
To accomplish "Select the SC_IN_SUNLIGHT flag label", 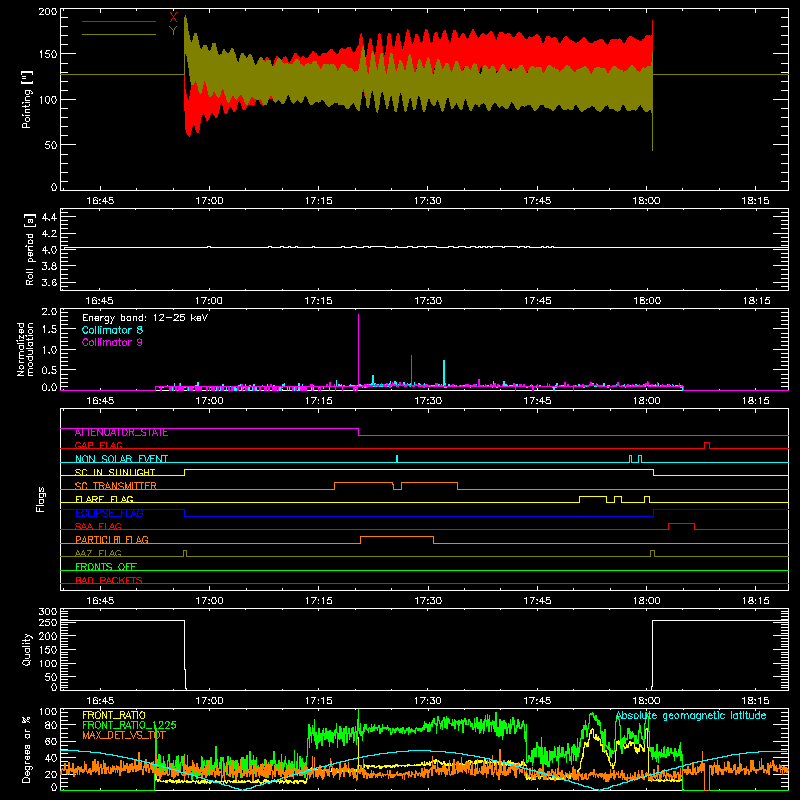I will pos(115,472).
